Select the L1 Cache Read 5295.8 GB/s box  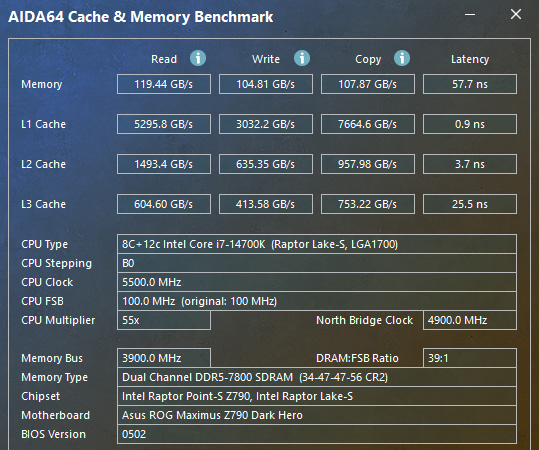click(164, 124)
